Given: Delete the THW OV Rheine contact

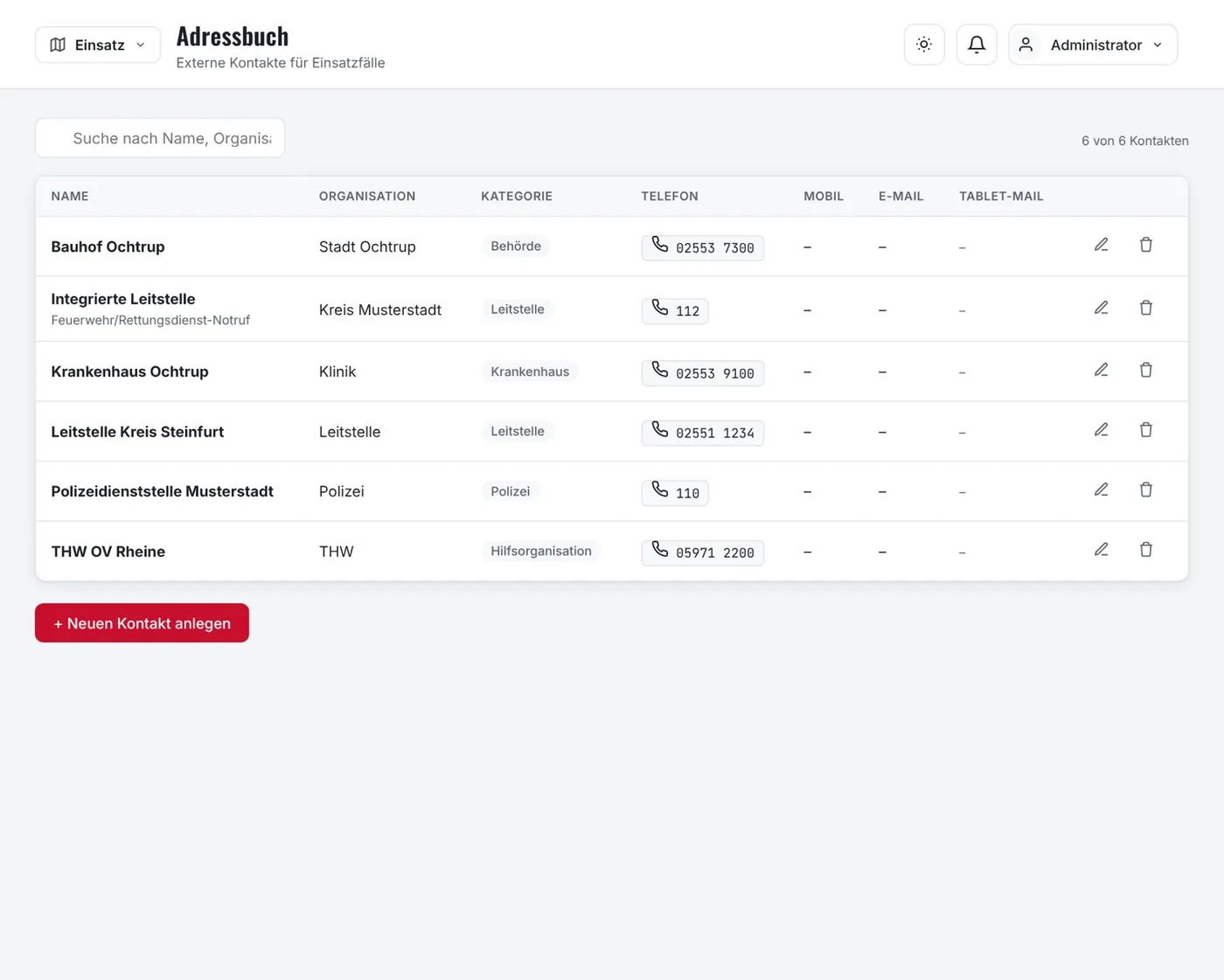Looking at the screenshot, I should [x=1146, y=550].
